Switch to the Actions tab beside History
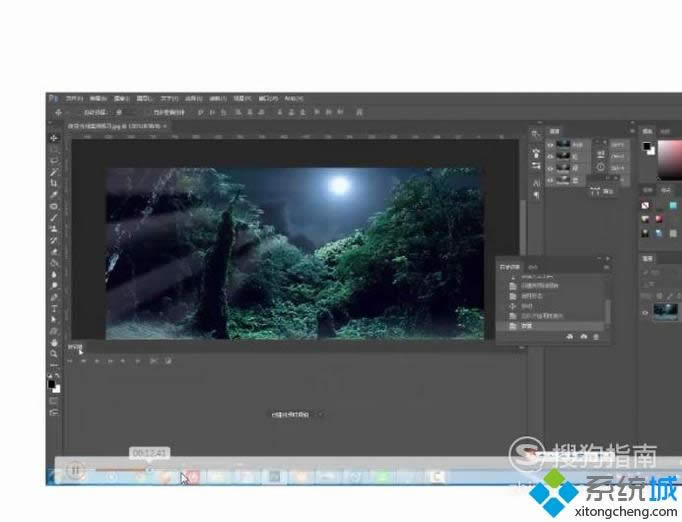This screenshot has height=522, width=682. [533, 267]
